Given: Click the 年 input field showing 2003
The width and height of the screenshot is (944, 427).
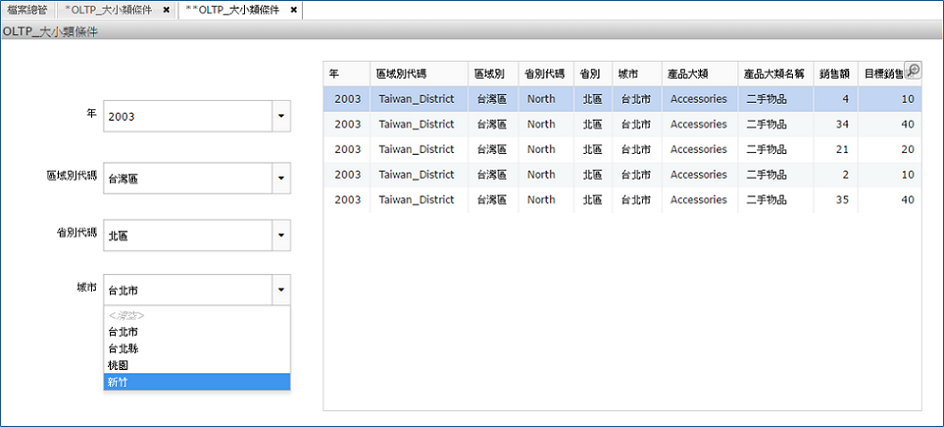Looking at the screenshot, I should [187, 117].
